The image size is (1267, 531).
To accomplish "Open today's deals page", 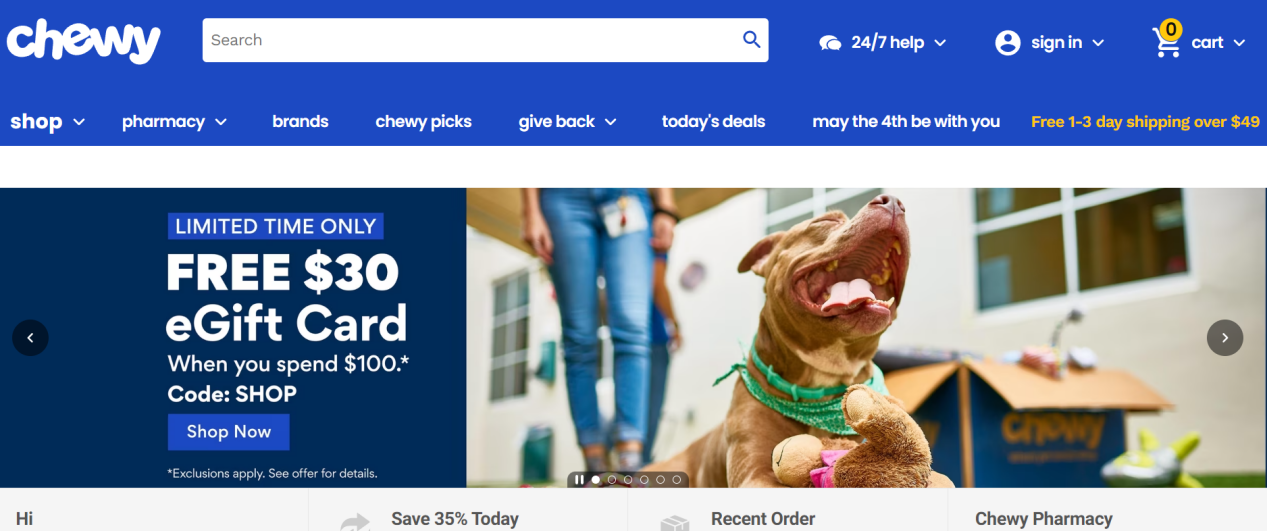I will tap(713, 121).
